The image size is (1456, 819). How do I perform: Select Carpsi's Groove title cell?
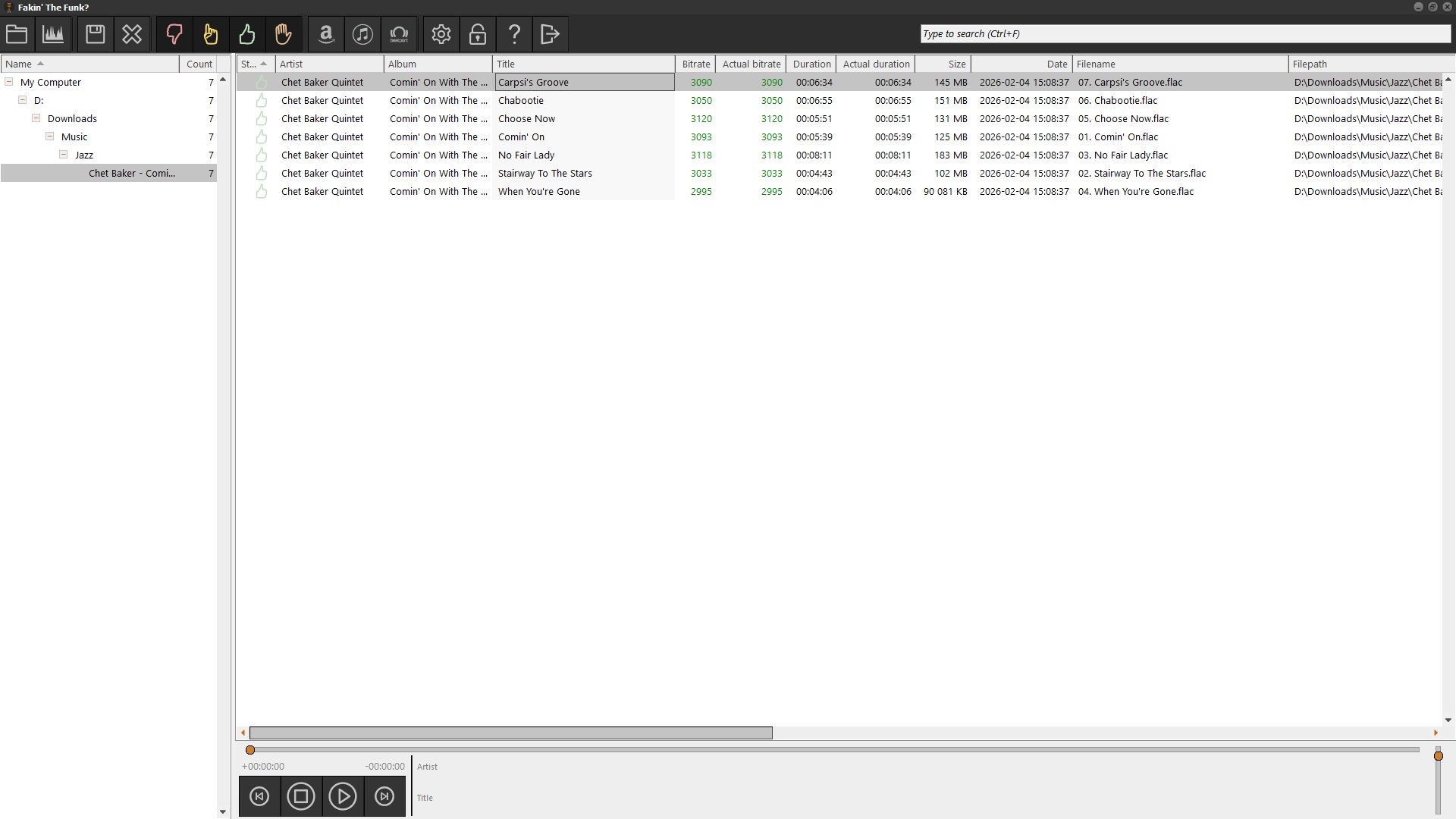[585, 82]
